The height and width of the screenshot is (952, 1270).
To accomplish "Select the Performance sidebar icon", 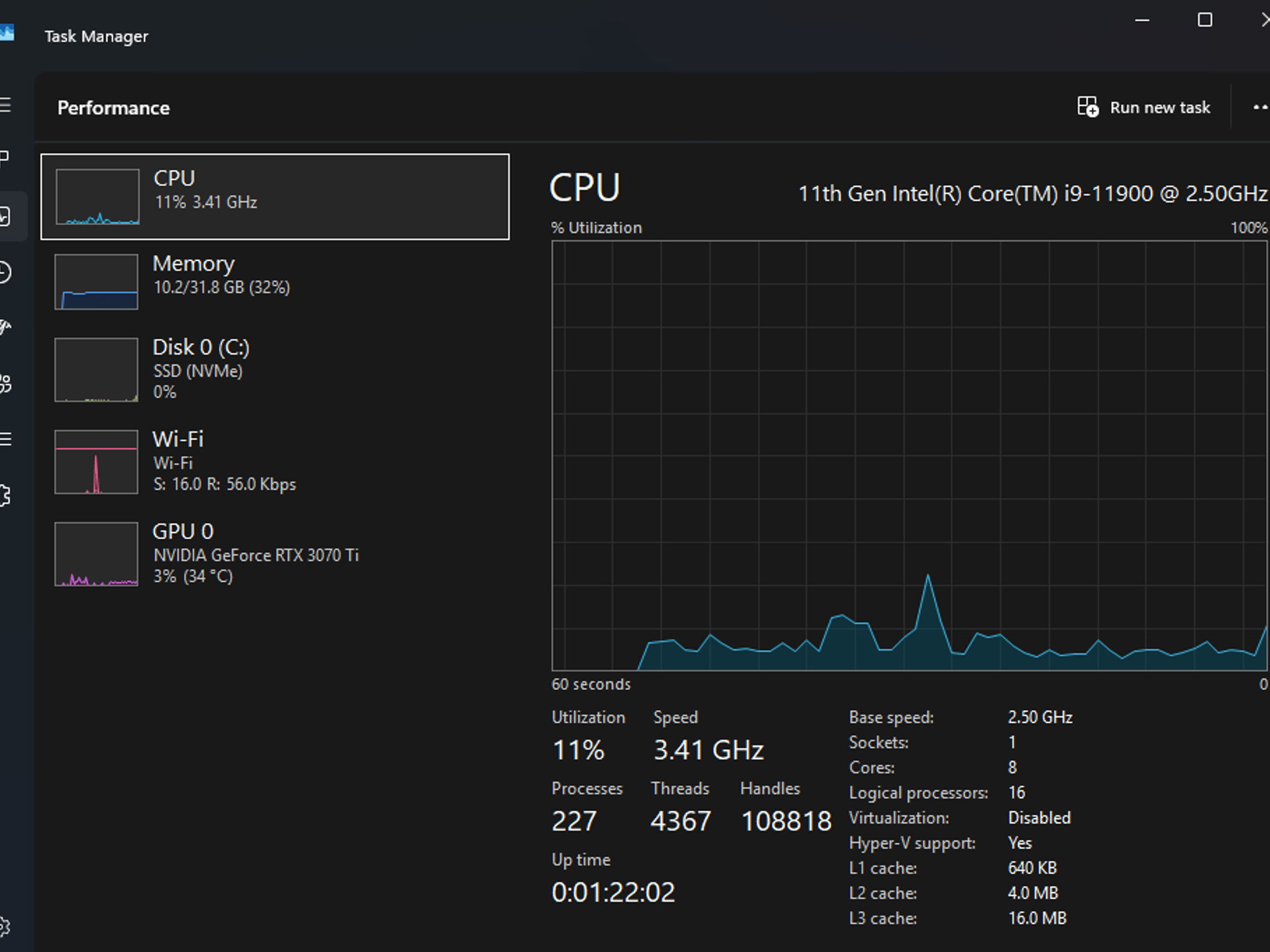I will coord(5,216).
